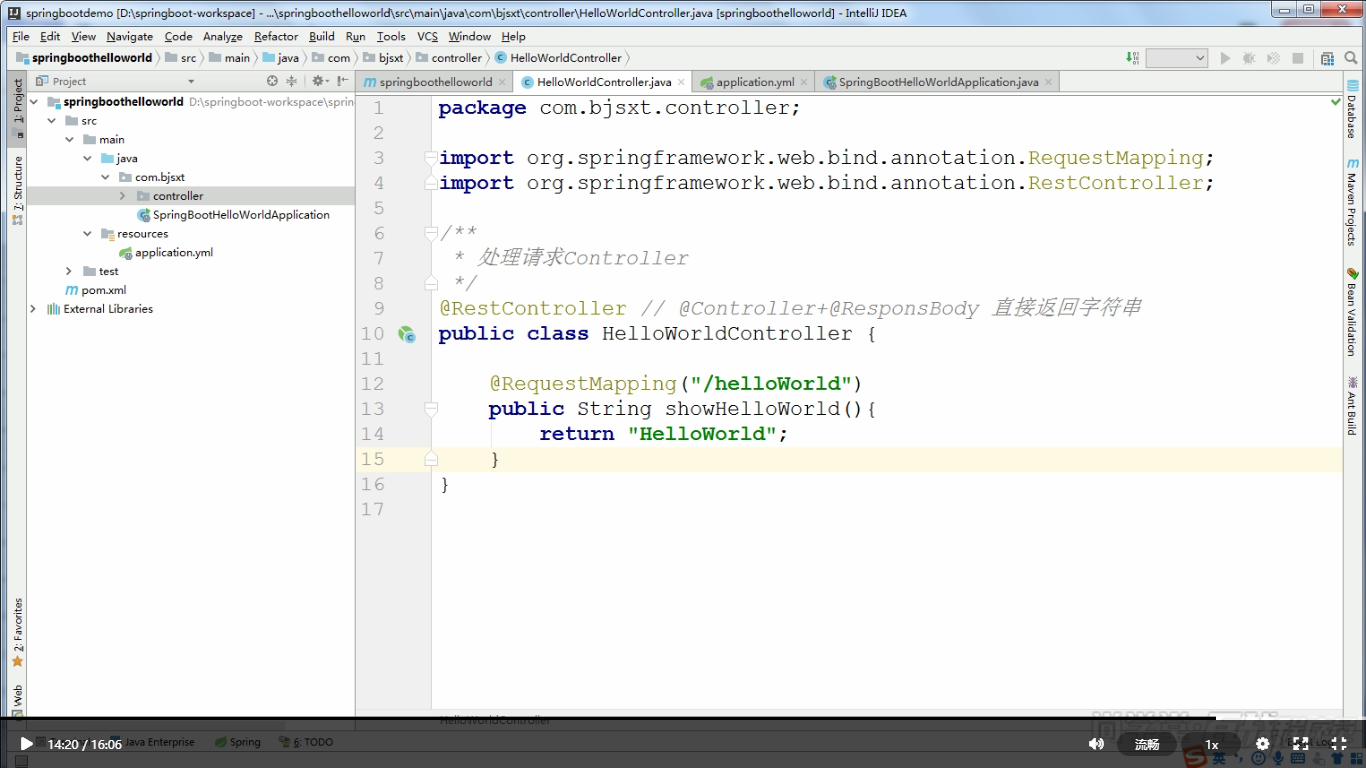Viewport: 1366px width, 768px height.
Task: Hide the Project panel with the hide icon
Action: tap(342, 81)
